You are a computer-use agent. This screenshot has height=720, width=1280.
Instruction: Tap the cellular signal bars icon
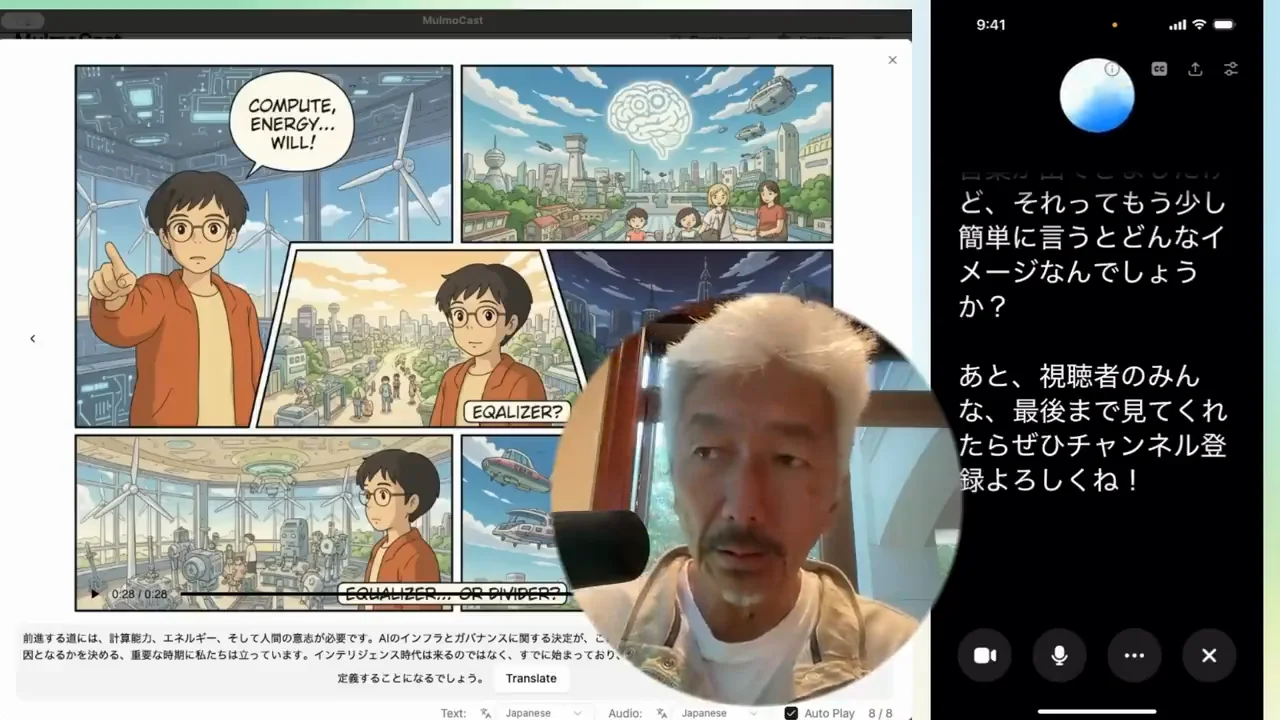[1176, 25]
